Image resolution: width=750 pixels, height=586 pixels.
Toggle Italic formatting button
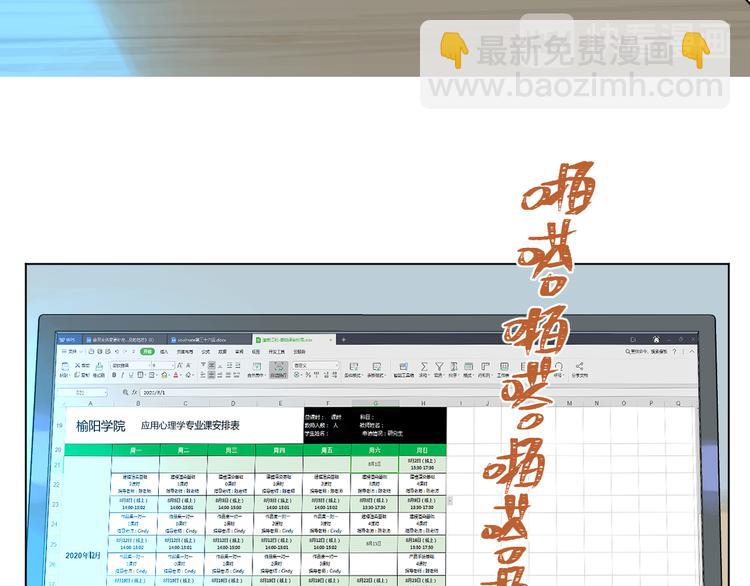click(123, 375)
